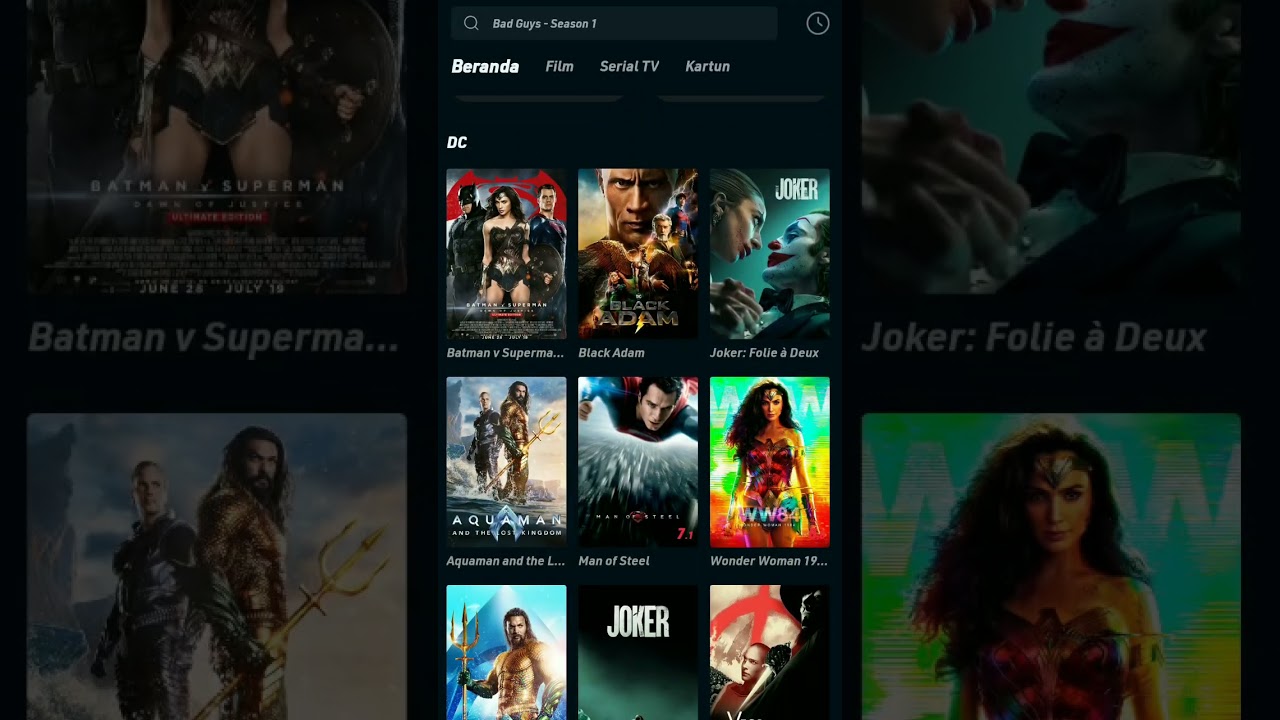Image resolution: width=1280 pixels, height=720 pixels.
Task: Open the V for Vendetta poster
Action: pyautogui.click(x=770, y=652)
